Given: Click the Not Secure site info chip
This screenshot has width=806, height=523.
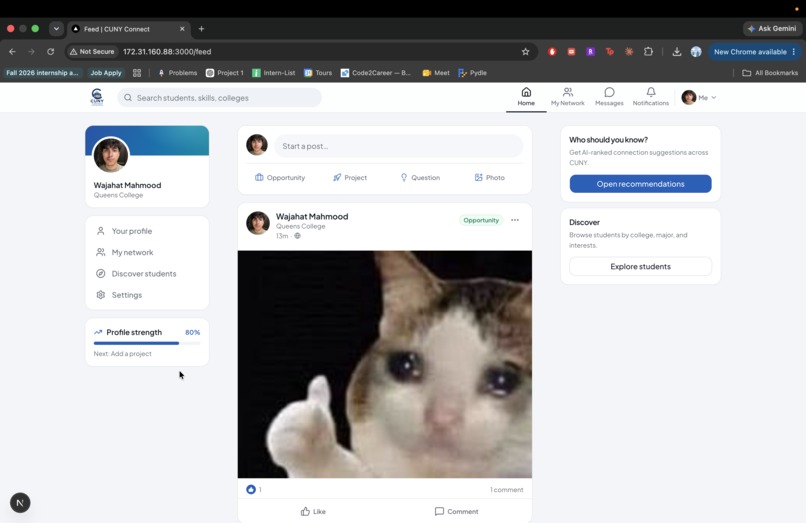Looking at the screenshot, I should (x=92, y=51).
